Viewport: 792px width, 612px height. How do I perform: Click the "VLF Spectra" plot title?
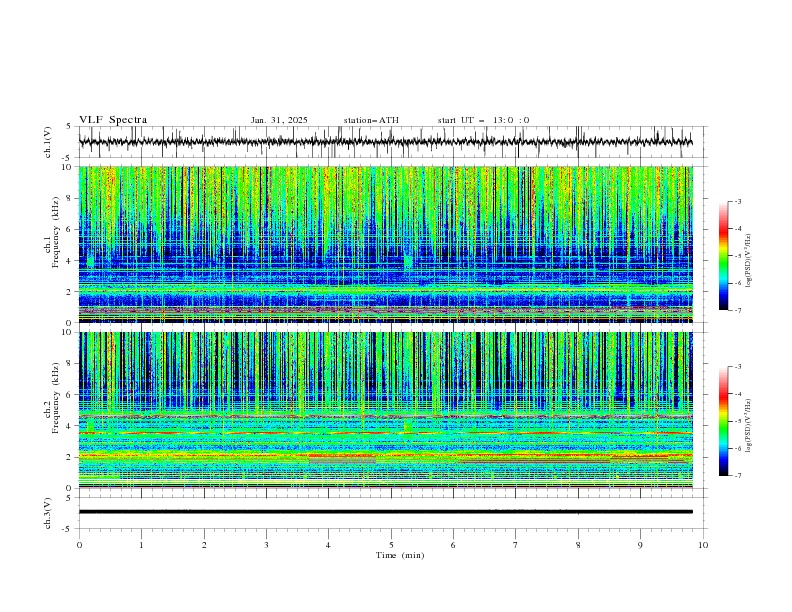113,120
